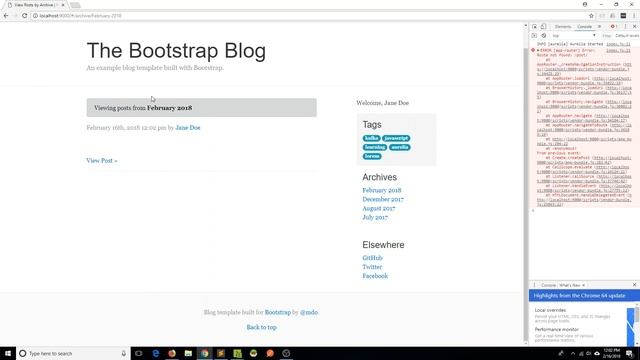640x360 pixels.
Task: Click the red error count indicator in DevTools
Action: point(614,27)
